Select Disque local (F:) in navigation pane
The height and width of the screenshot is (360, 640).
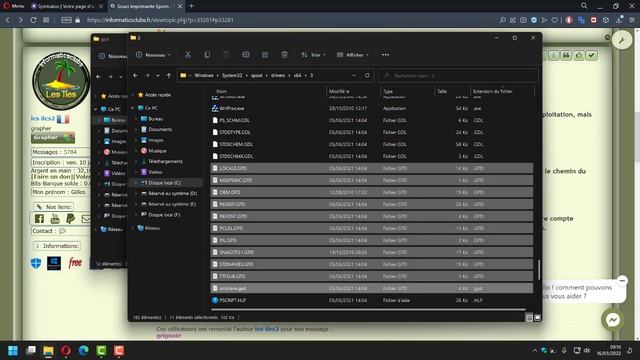click(164, 215)
